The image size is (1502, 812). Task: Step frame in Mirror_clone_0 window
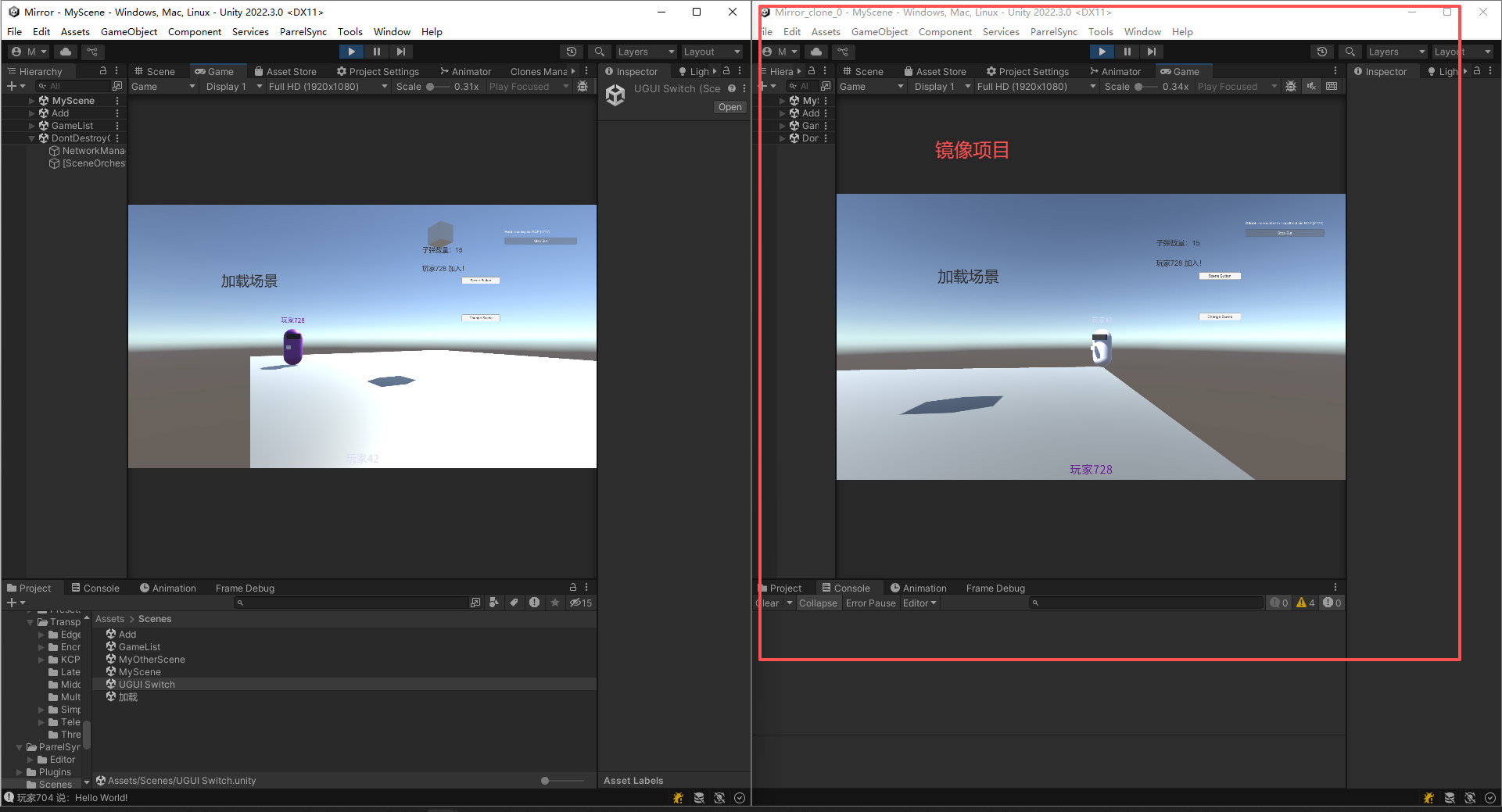coord(1152,52)
